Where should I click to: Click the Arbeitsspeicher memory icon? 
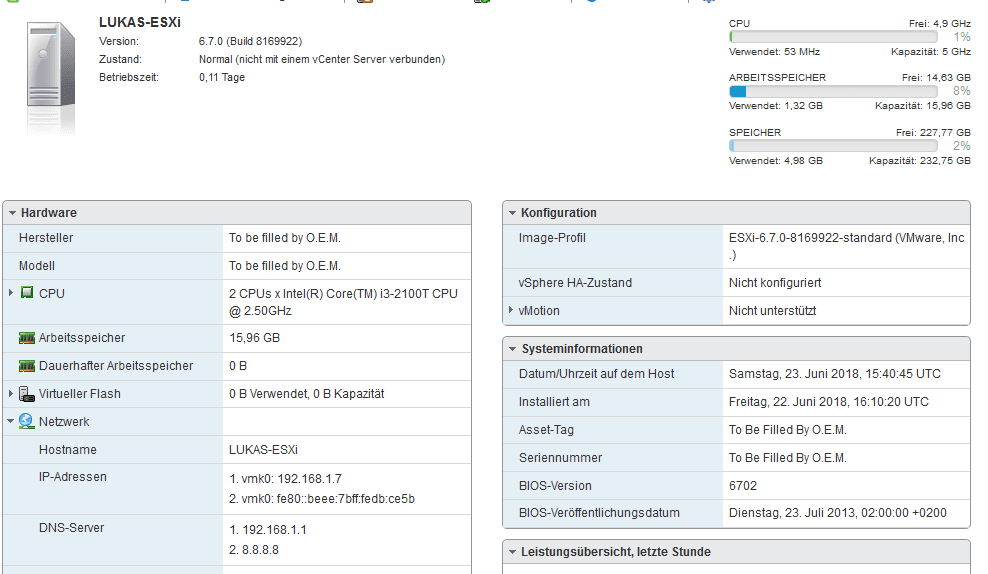tap(26, 338)
